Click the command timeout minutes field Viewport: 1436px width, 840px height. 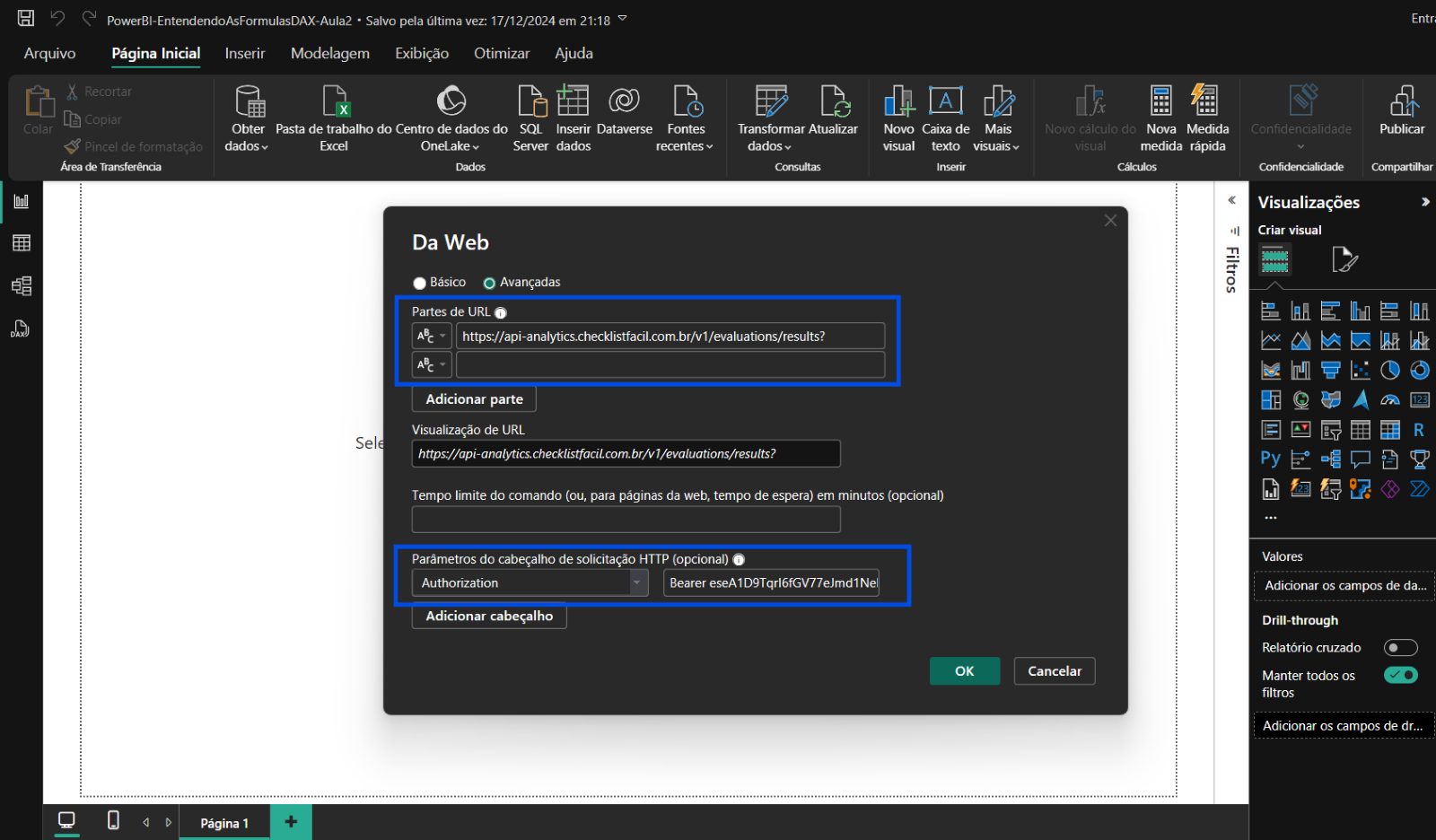coord(626,520)
